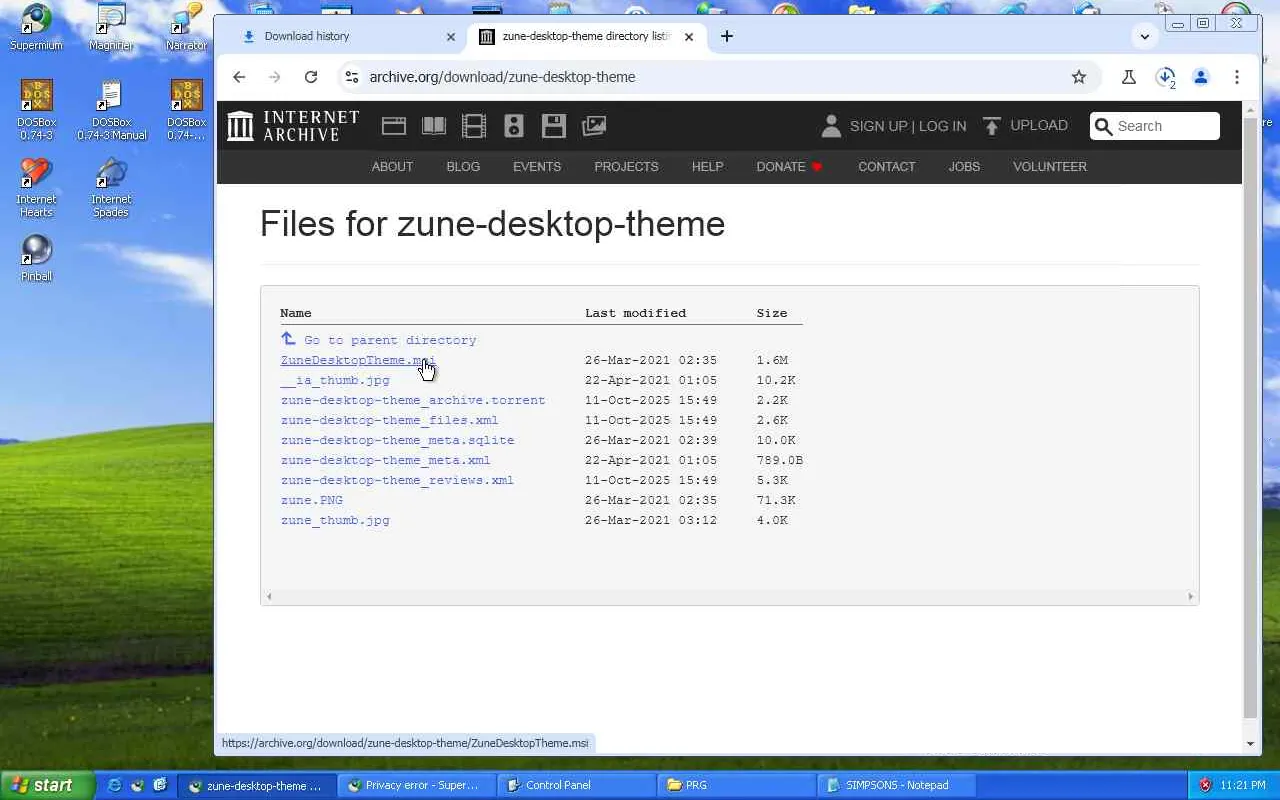
Task: Open the VOLUNTEER menu item
Action: [x=1050, y=167]
